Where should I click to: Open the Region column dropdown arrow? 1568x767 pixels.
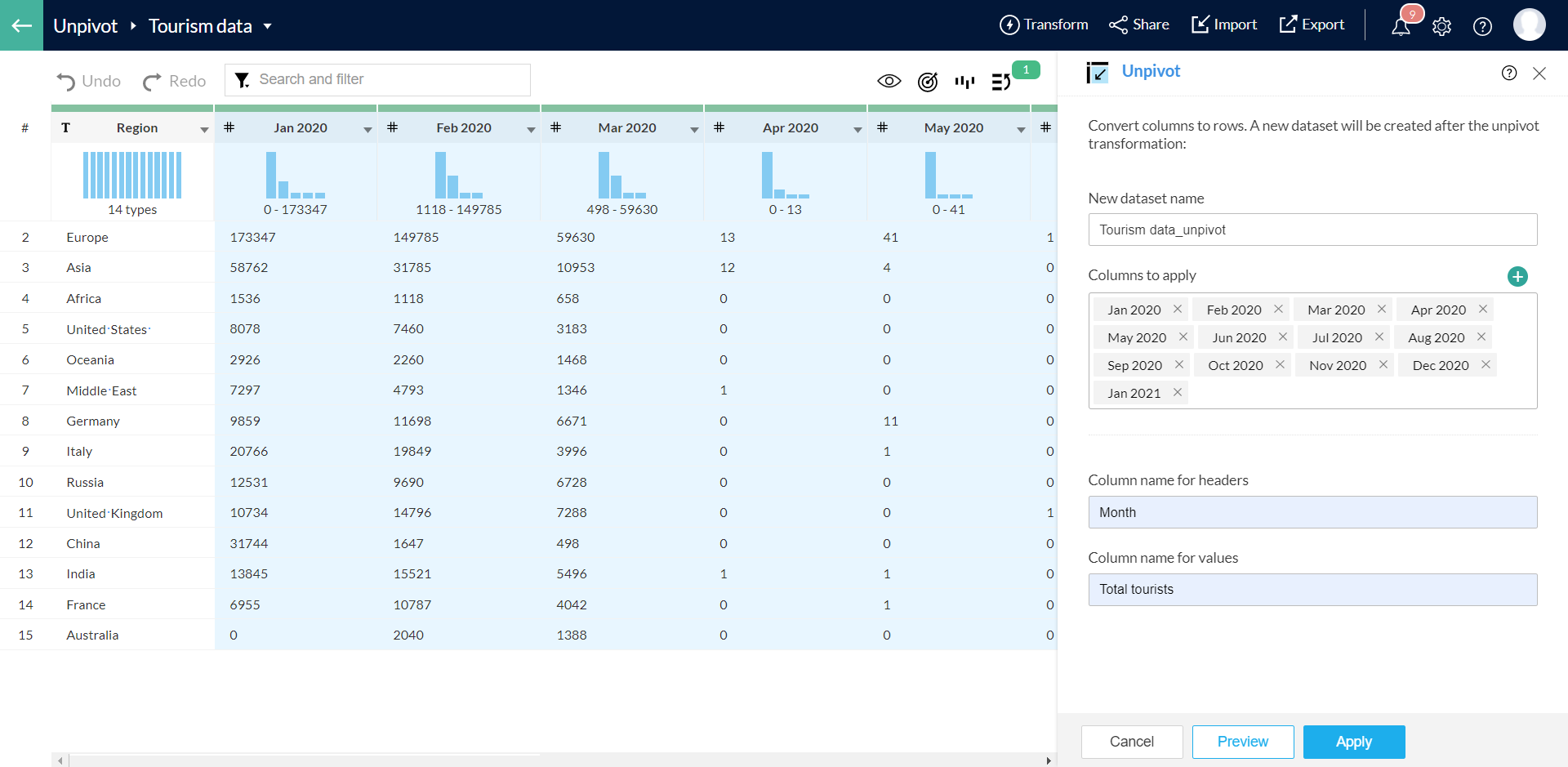204,129
